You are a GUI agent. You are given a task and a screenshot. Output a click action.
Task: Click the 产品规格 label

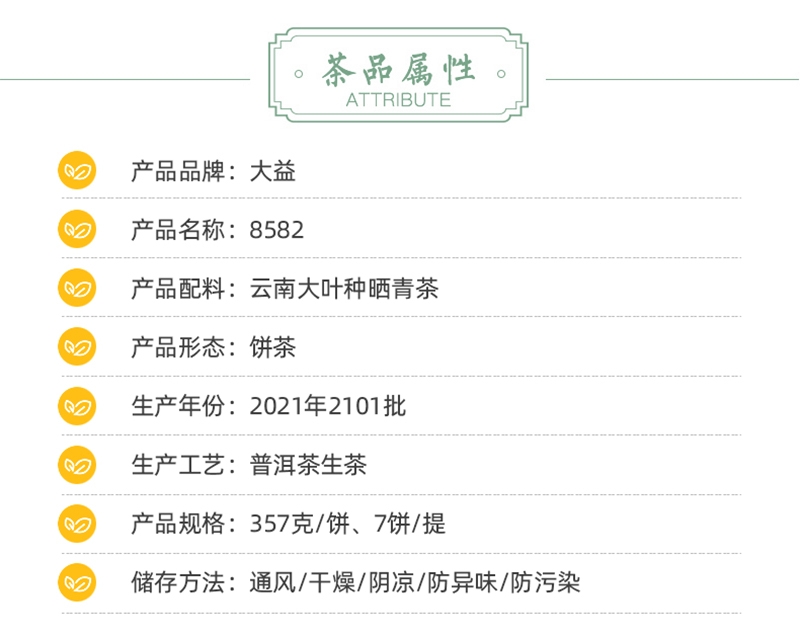[x=178, y=524]
